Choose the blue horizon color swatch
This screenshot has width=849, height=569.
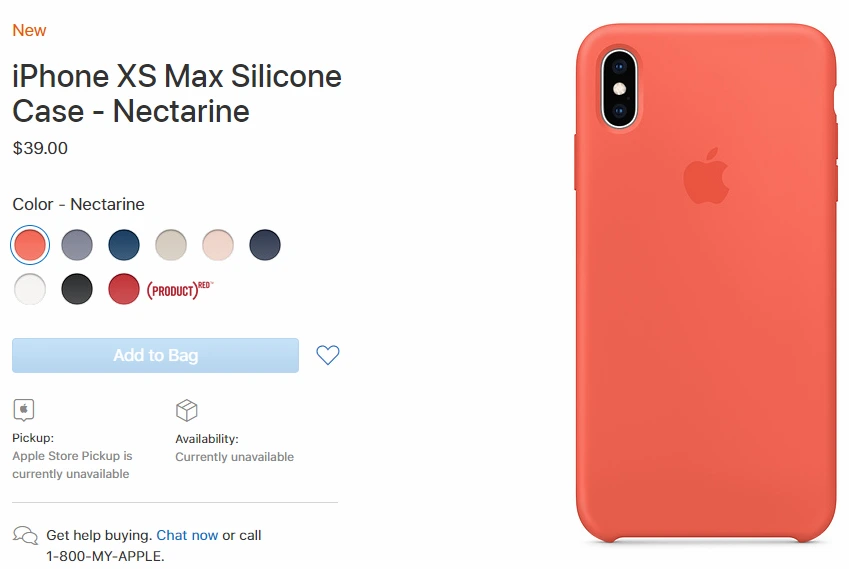124,245
